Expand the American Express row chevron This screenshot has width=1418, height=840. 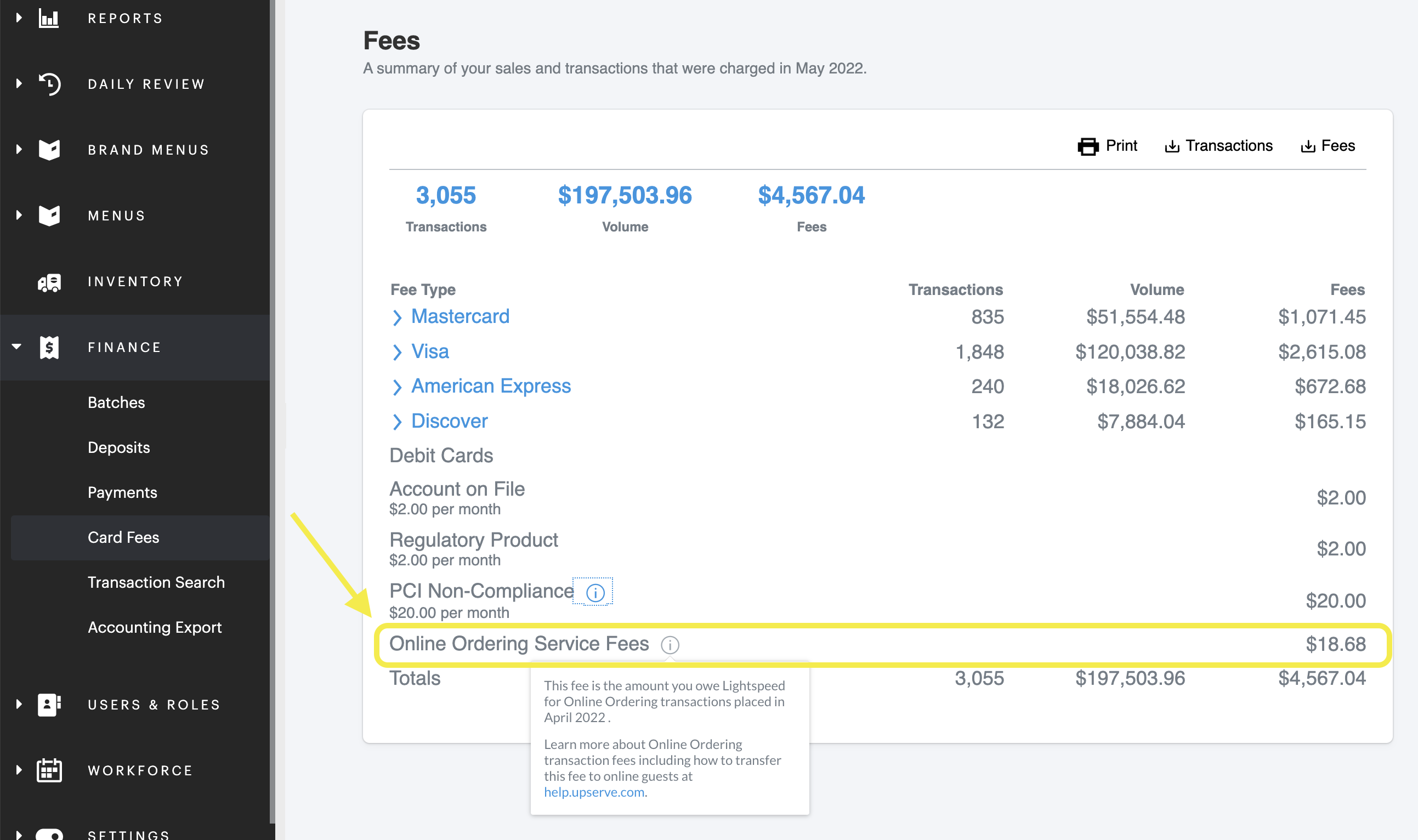398,387
